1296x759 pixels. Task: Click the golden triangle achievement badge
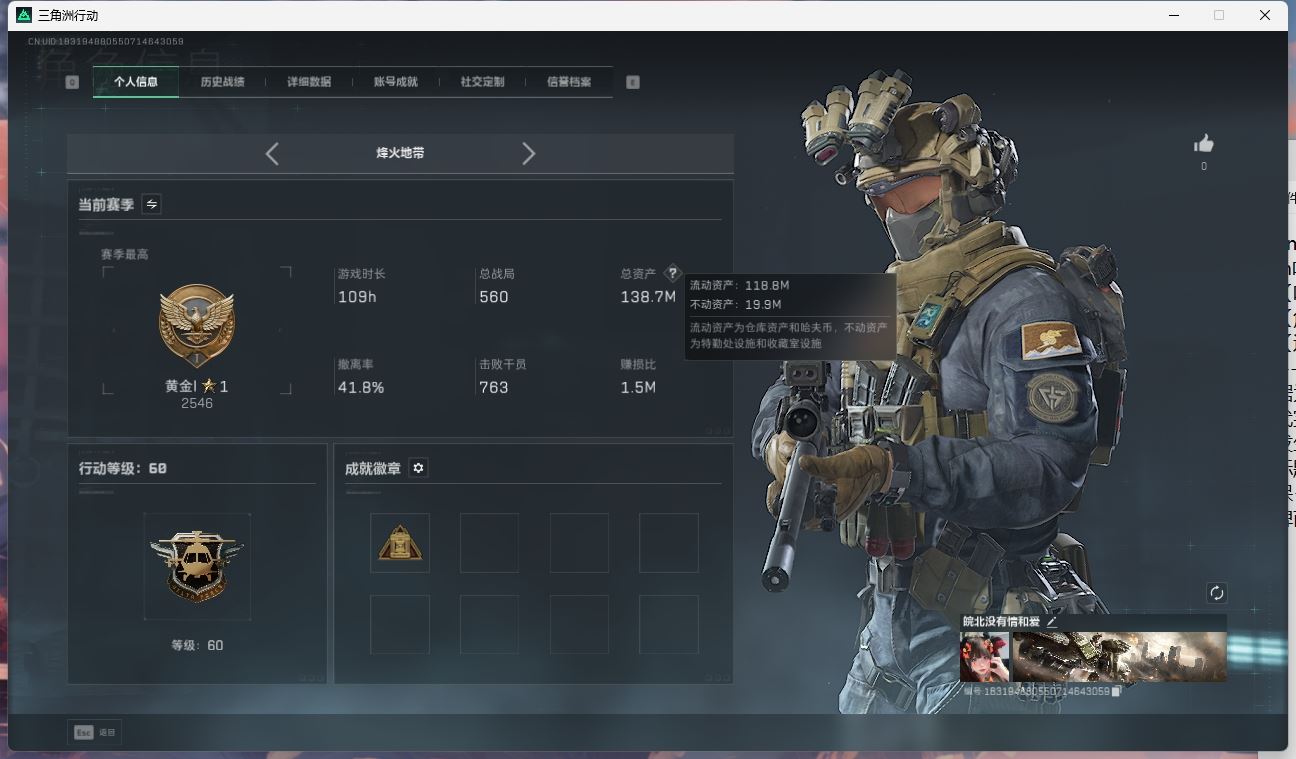point(400,543)
